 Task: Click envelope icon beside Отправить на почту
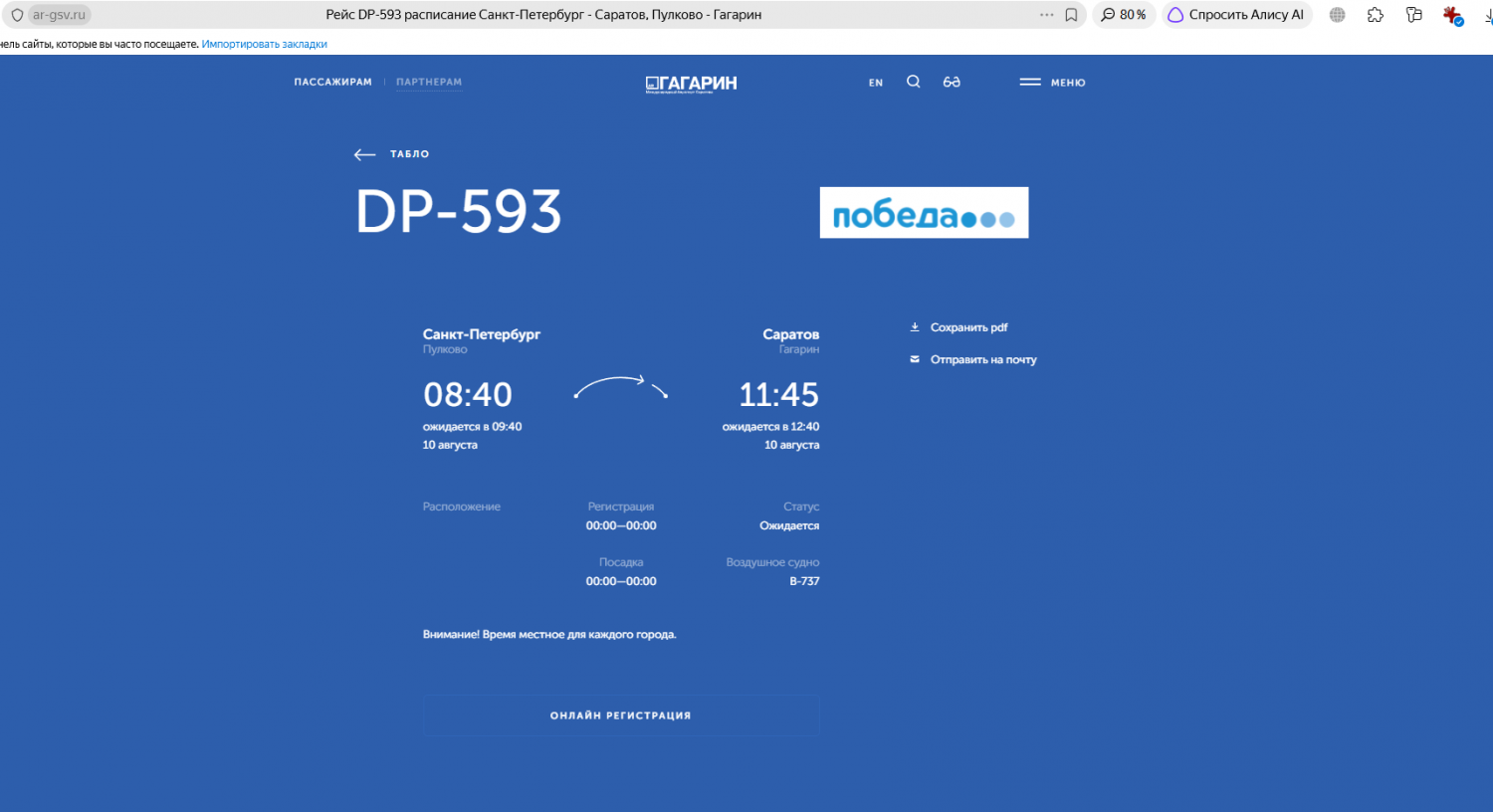pos(915,359)
